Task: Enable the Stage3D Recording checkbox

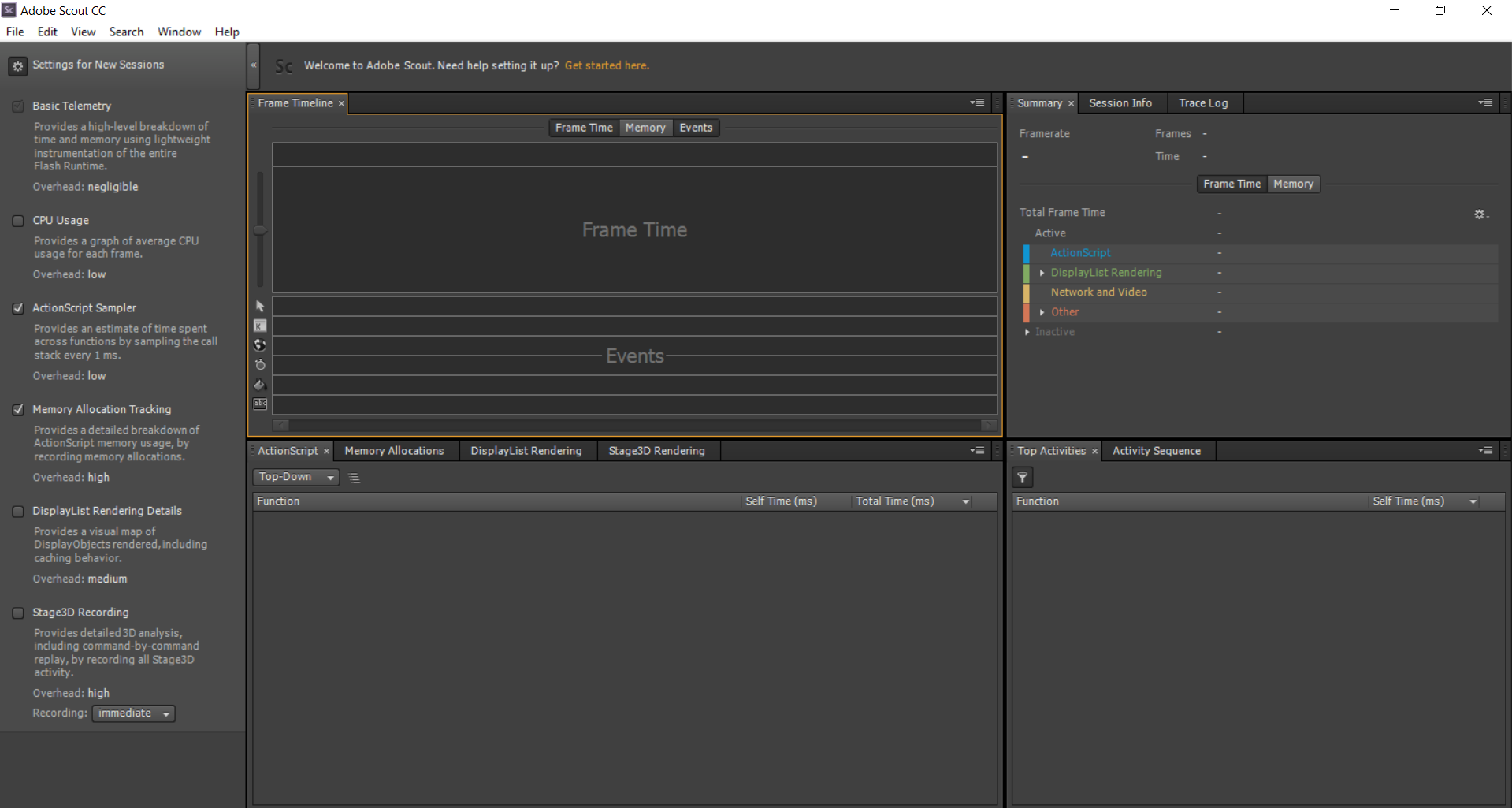Action: 18,613
